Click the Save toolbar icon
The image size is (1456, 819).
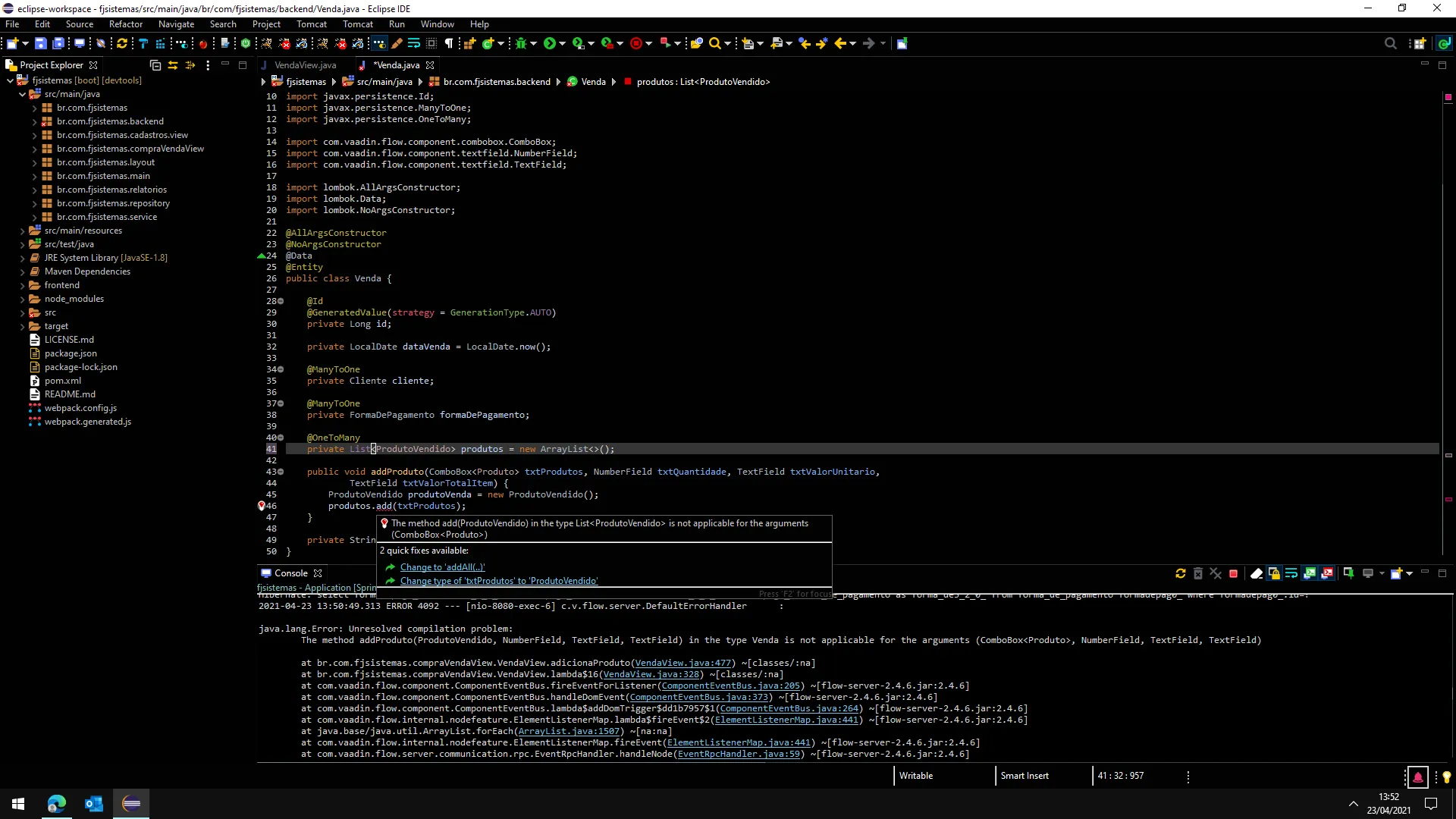click(x=41, y=43)
